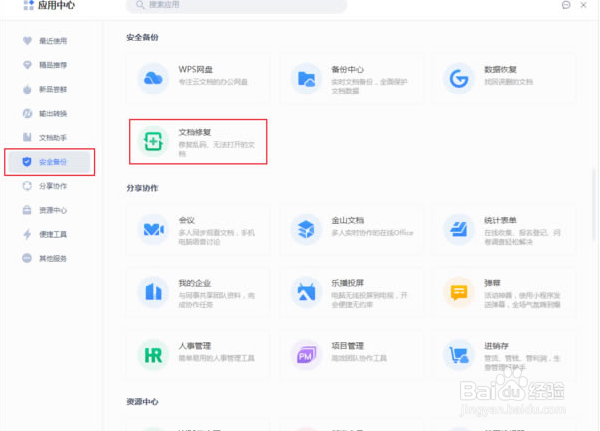Open the 资源中心 sidebar category
Screen dimensions: 600x431
point(49,210)
